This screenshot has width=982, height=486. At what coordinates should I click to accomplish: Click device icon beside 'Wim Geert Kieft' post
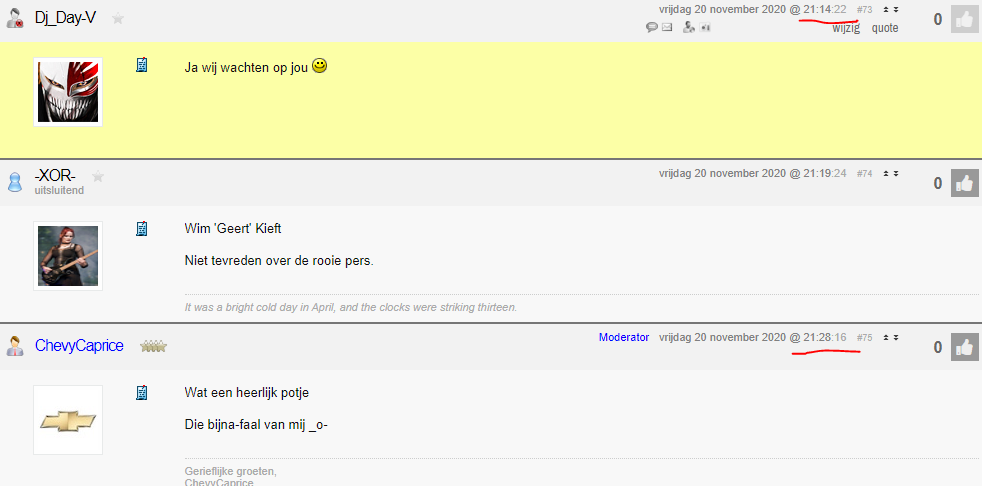(x=142, y=229)
